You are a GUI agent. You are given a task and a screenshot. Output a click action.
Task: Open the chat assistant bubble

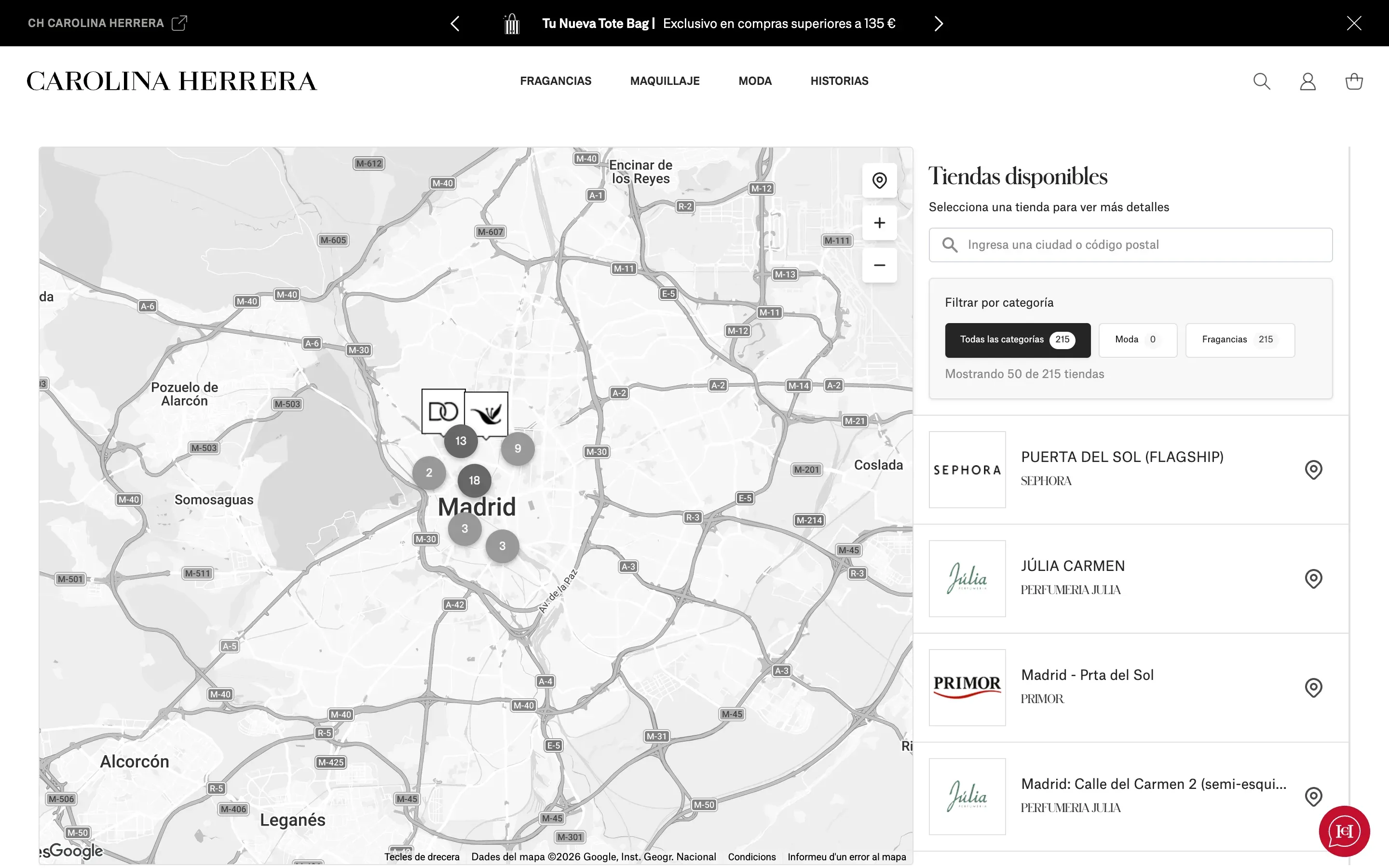pos(1344,831)
